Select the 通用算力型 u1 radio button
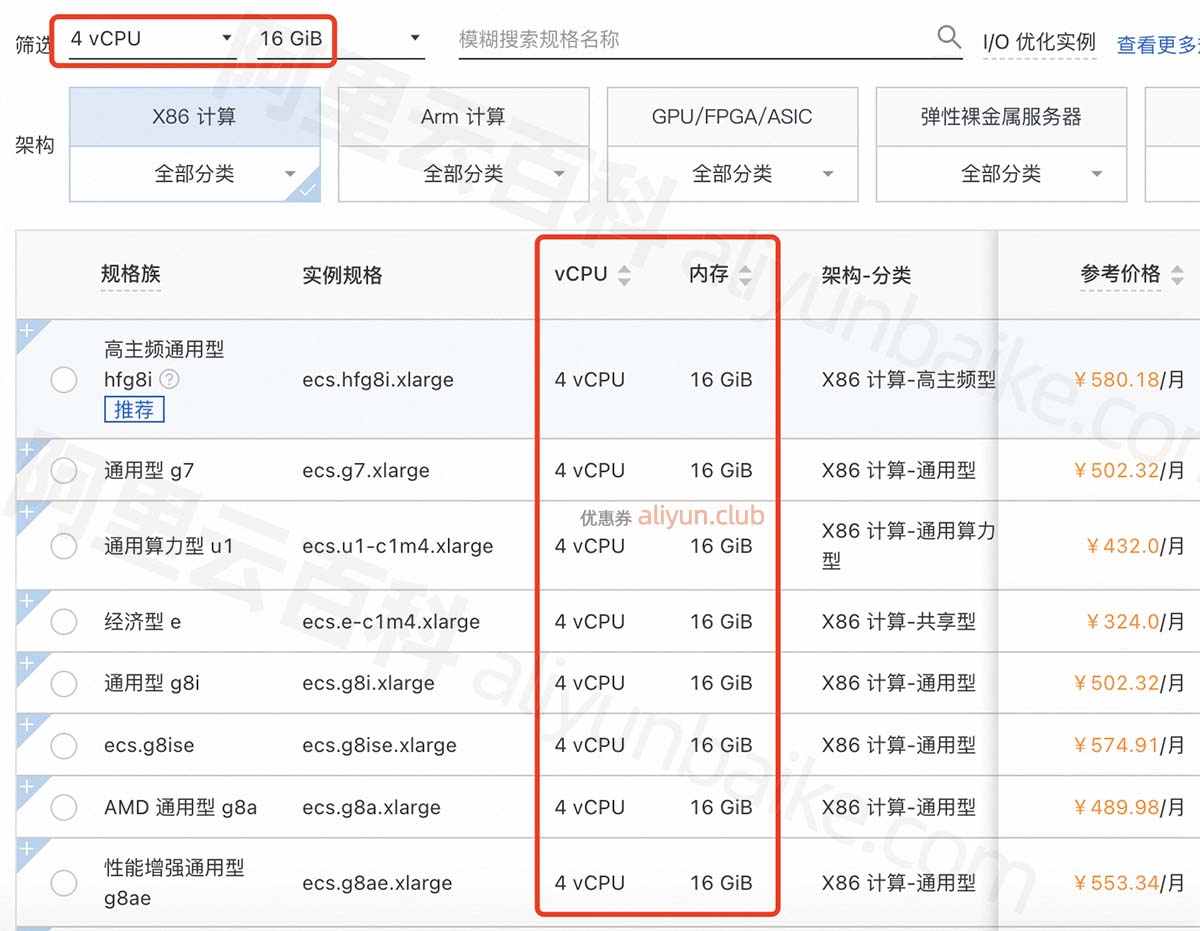 pyautogui.click(x=64, y=546)
